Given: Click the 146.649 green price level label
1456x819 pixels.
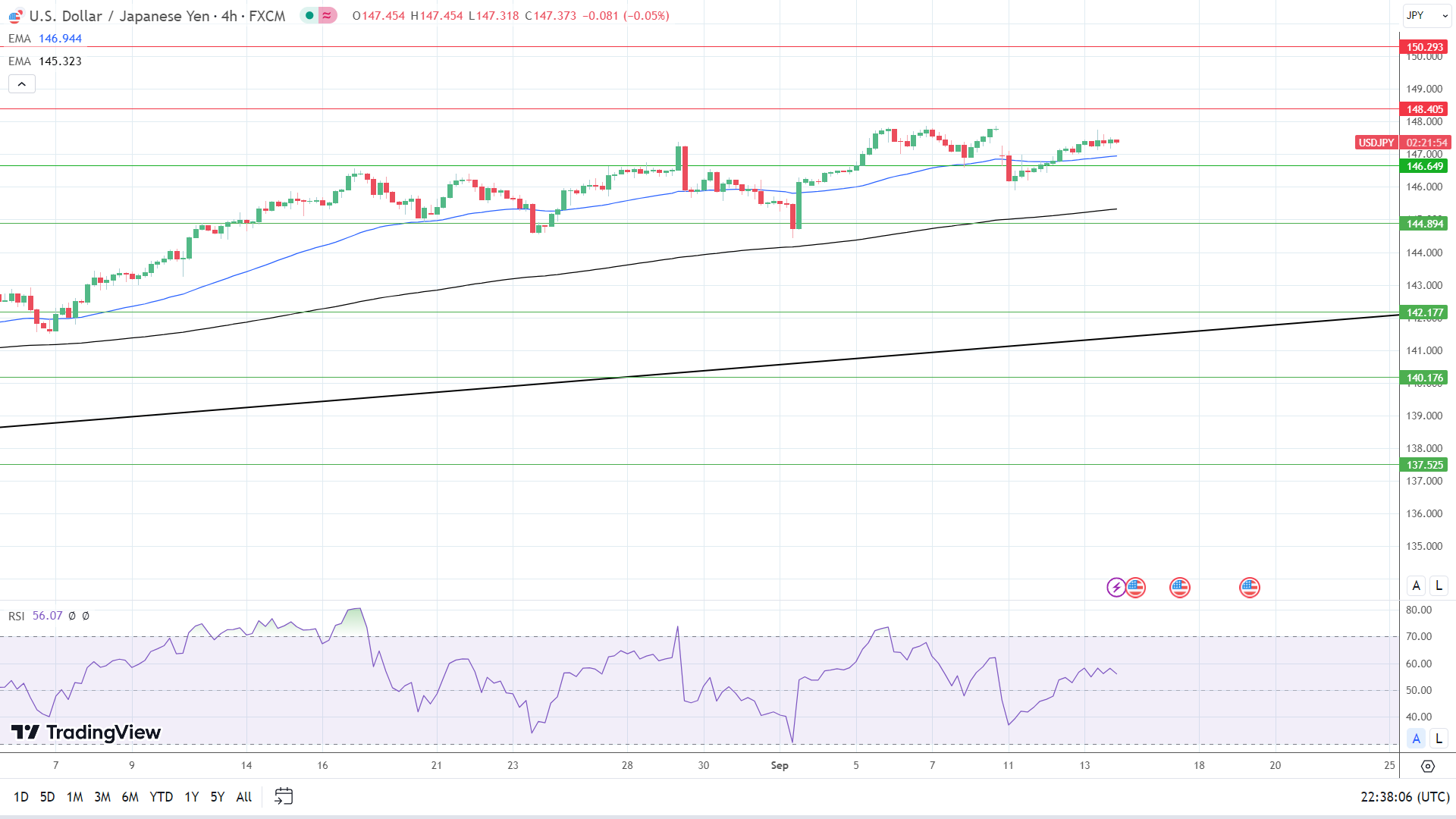Looking at the screenshot, I should tap(1424, 166).
